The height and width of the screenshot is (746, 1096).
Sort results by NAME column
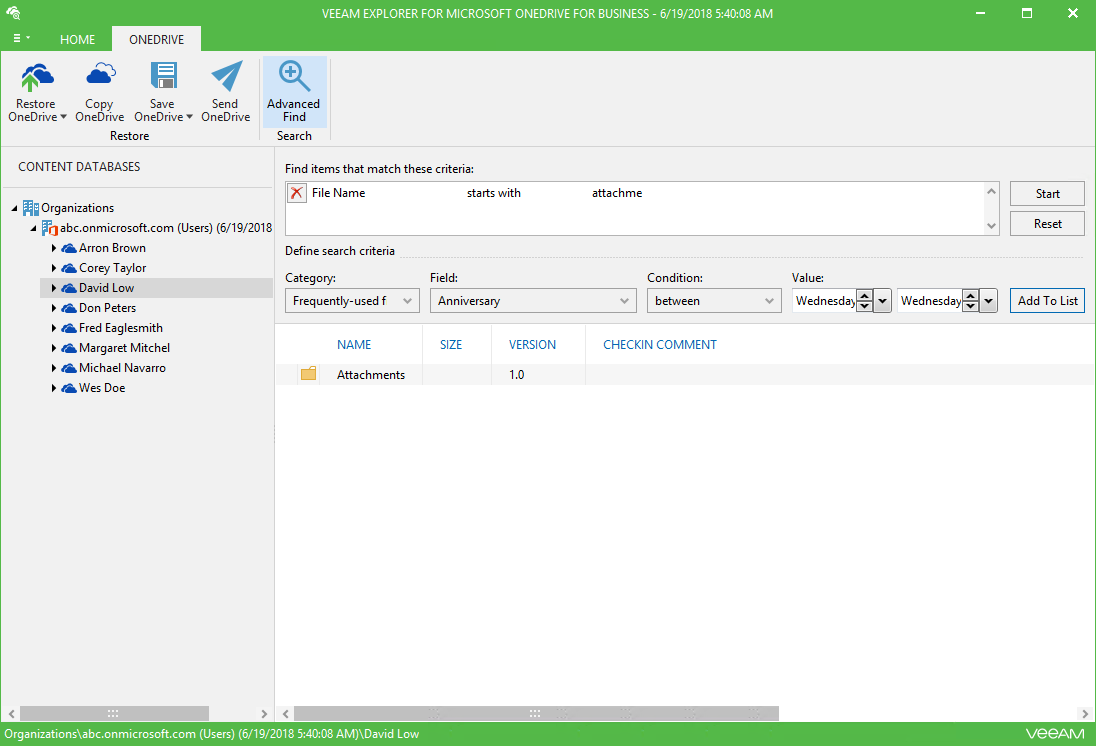coord(354,345)
